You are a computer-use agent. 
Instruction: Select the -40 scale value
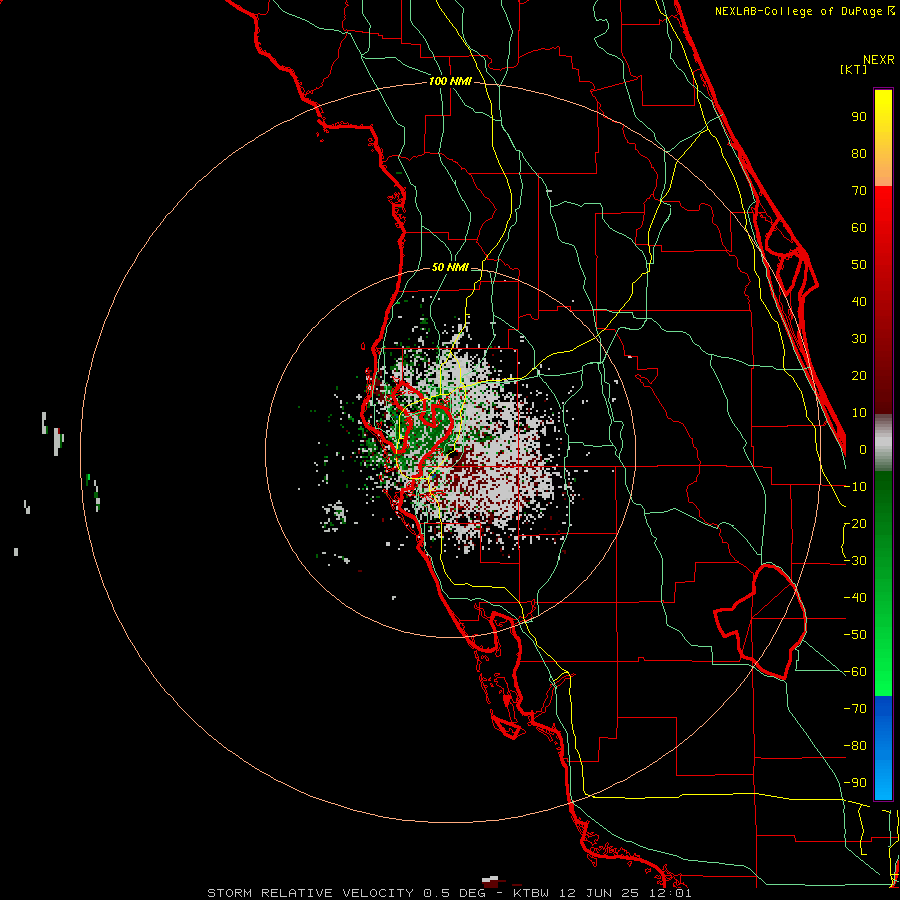coord(855,598)
